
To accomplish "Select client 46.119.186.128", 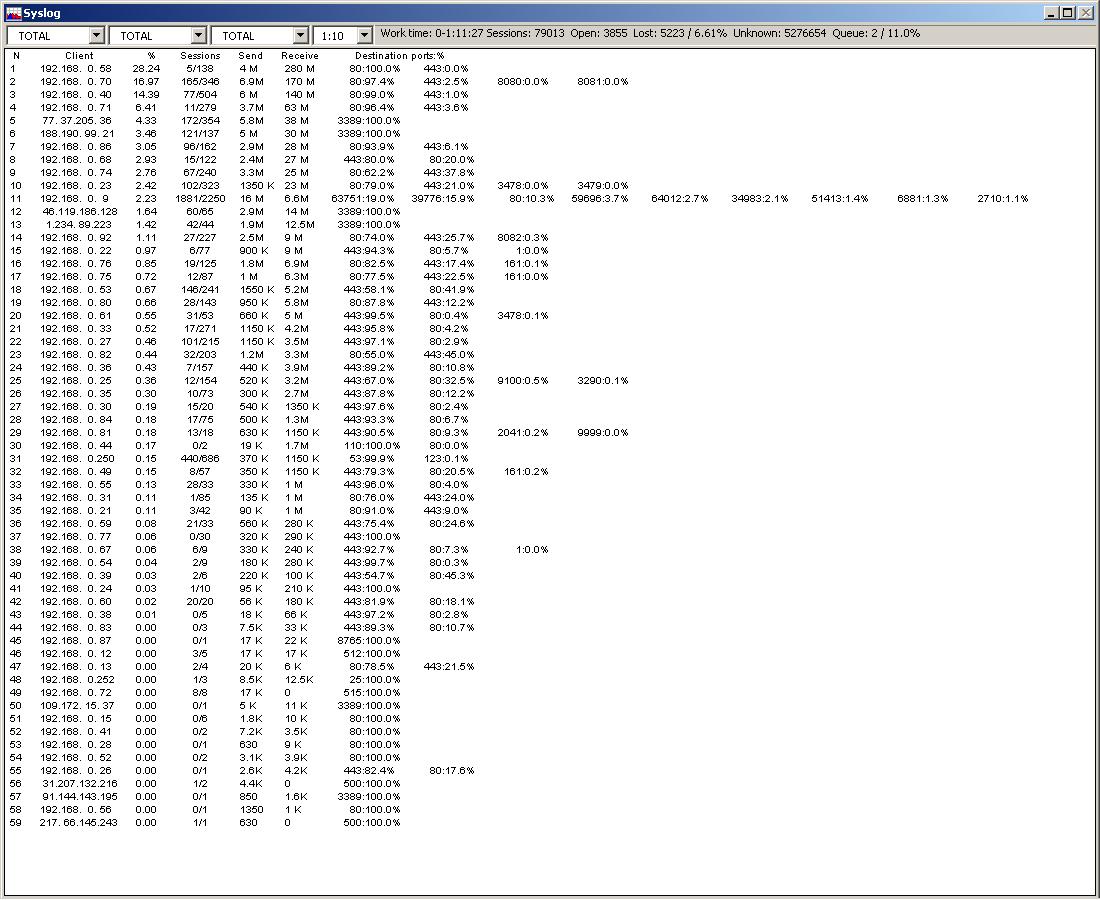I will 79,211.
